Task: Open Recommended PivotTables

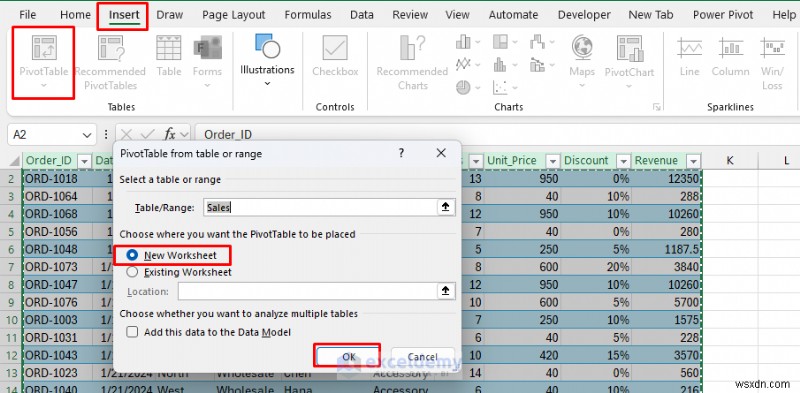Action: (x=111, y=63)
